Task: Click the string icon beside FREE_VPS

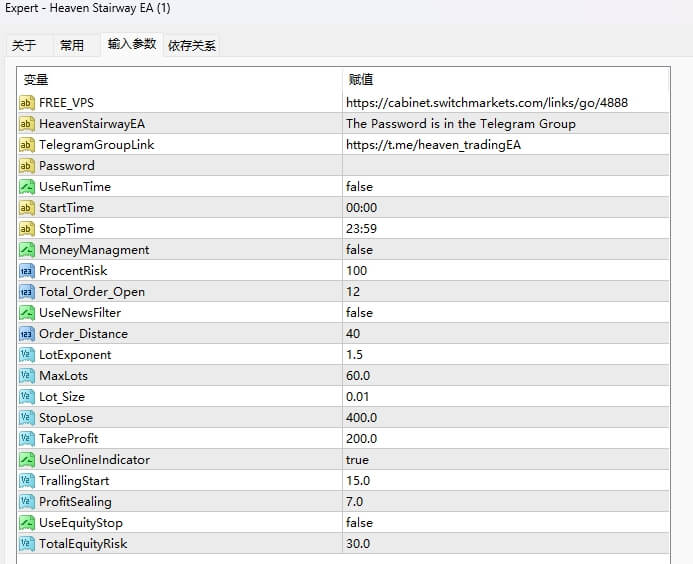Action: (x=27, y=103)
